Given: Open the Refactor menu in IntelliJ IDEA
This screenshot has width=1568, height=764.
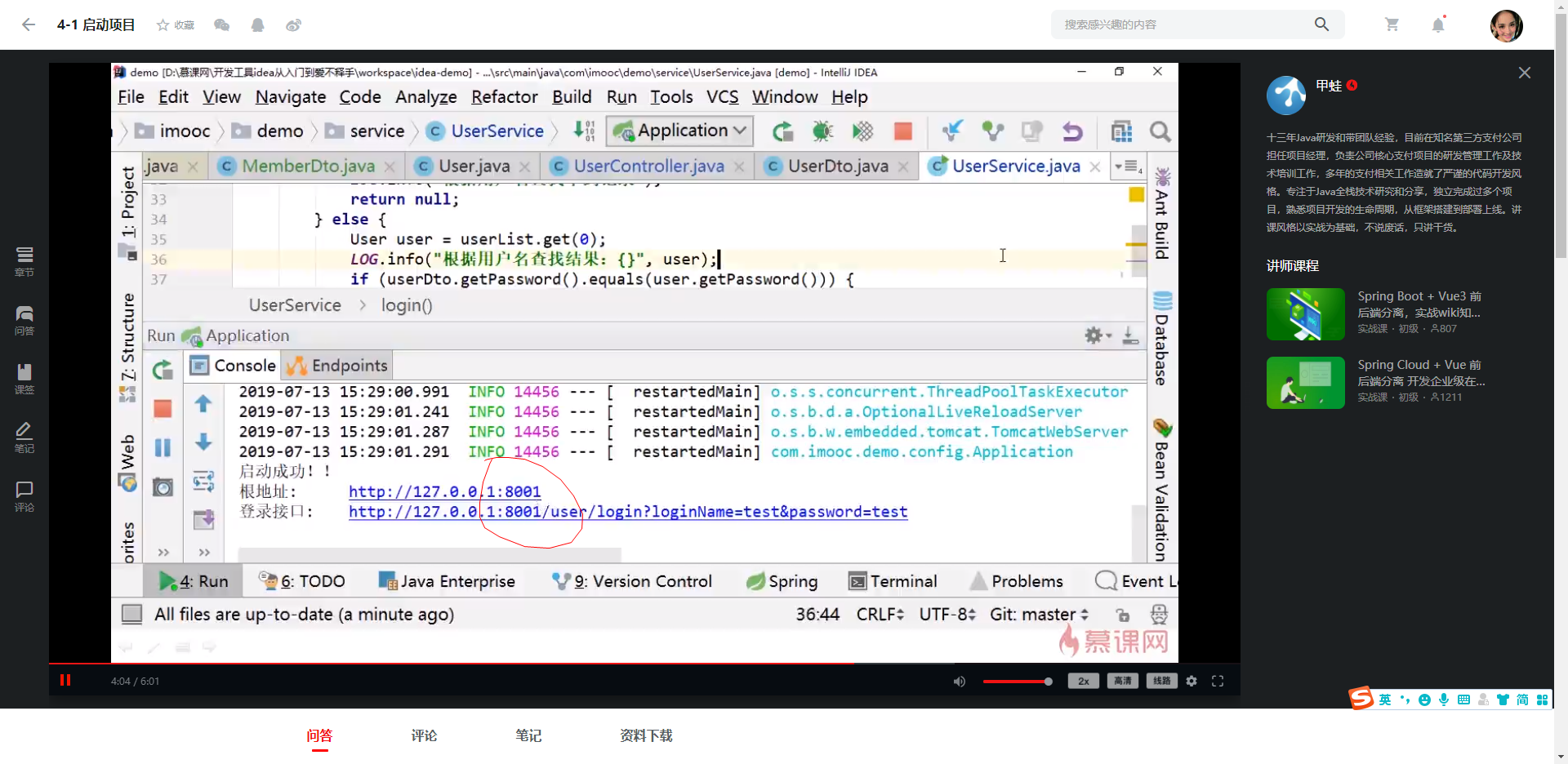Looking at the screenshot, I should (505, 97).
